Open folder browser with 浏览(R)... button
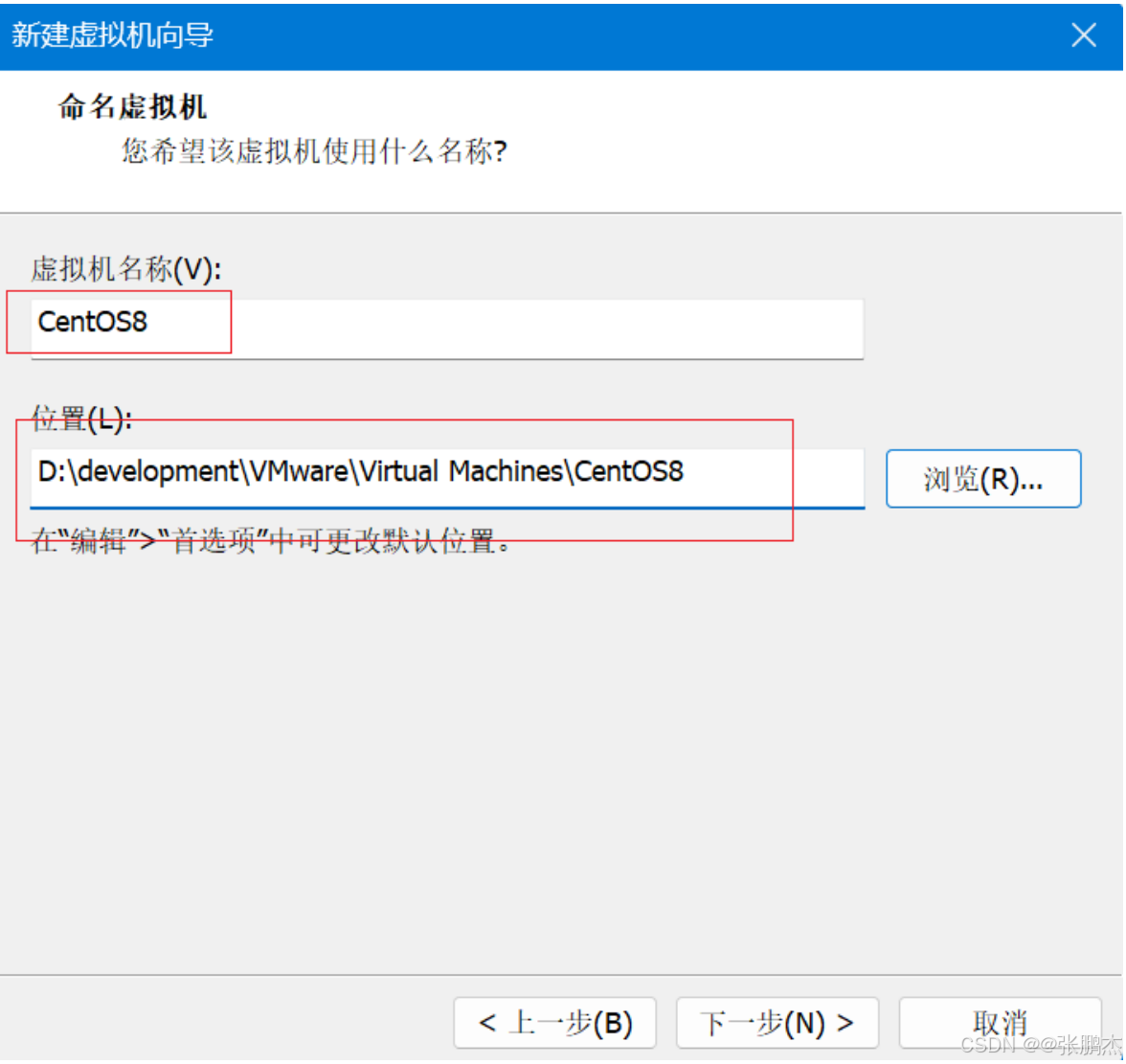This screenshot has height=1064, width=1126. coord(983,479)
